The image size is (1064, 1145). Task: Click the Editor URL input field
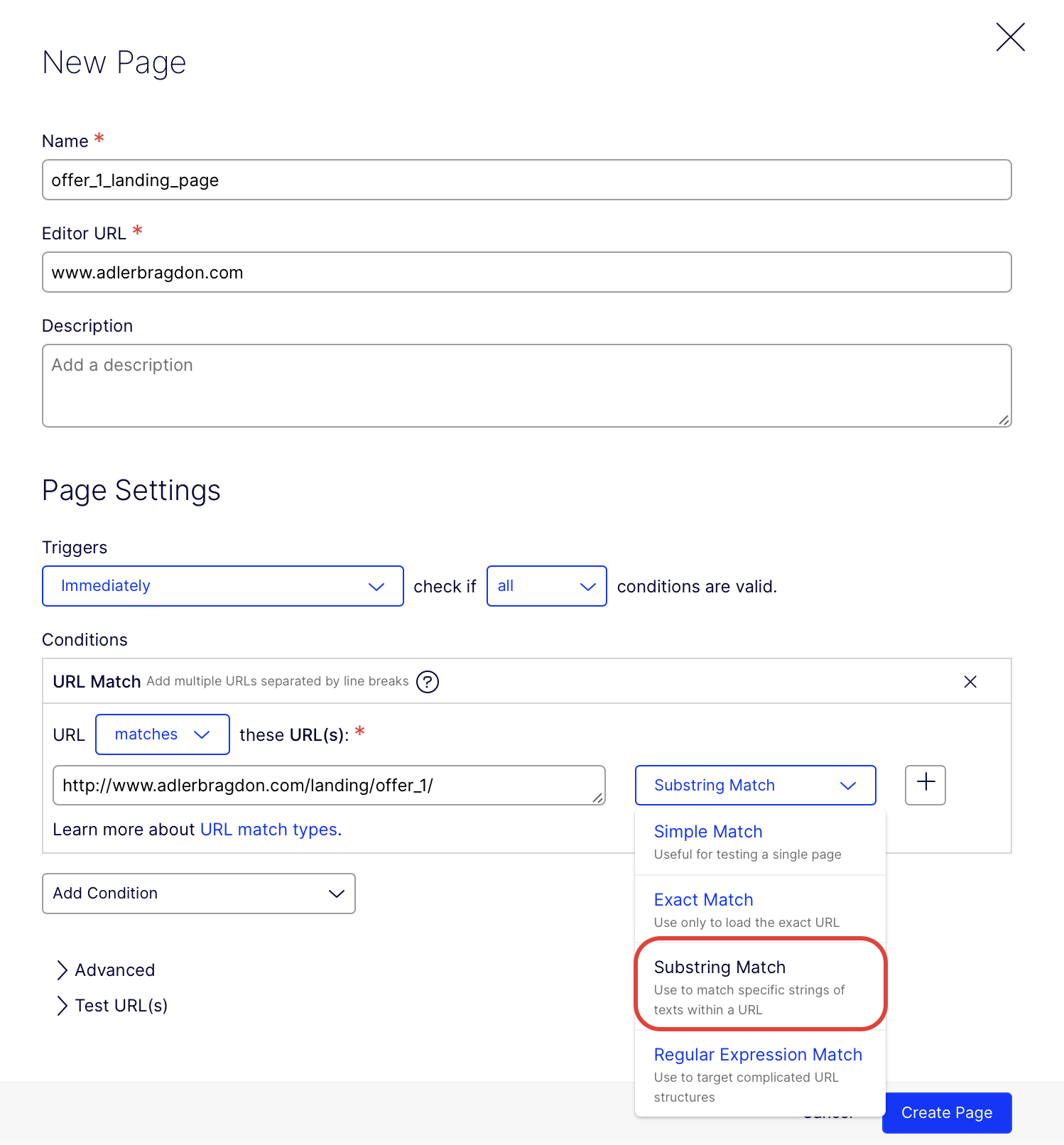pos(526,272)
